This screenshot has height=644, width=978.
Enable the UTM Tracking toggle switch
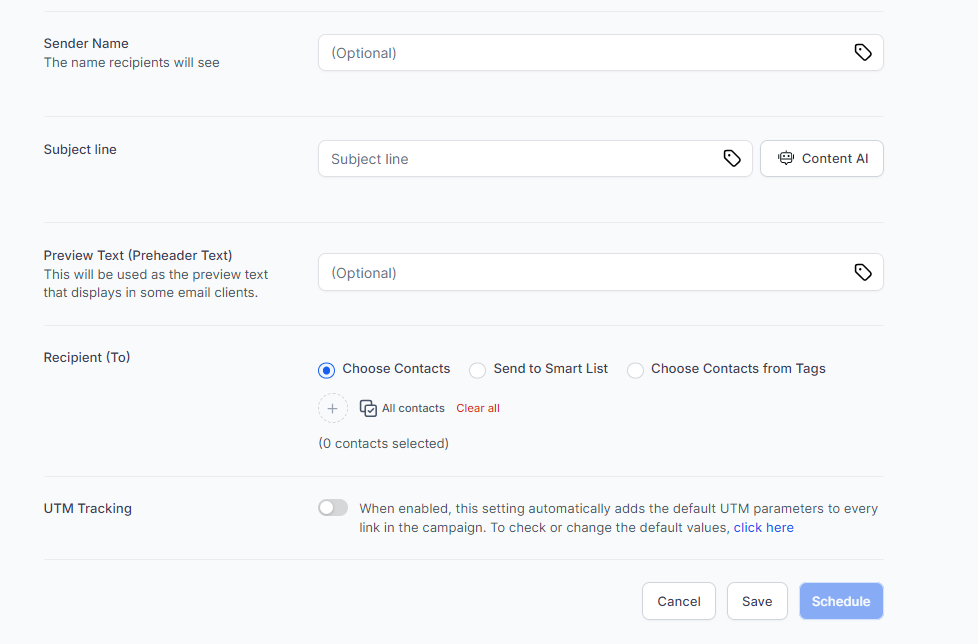point(333,508)
